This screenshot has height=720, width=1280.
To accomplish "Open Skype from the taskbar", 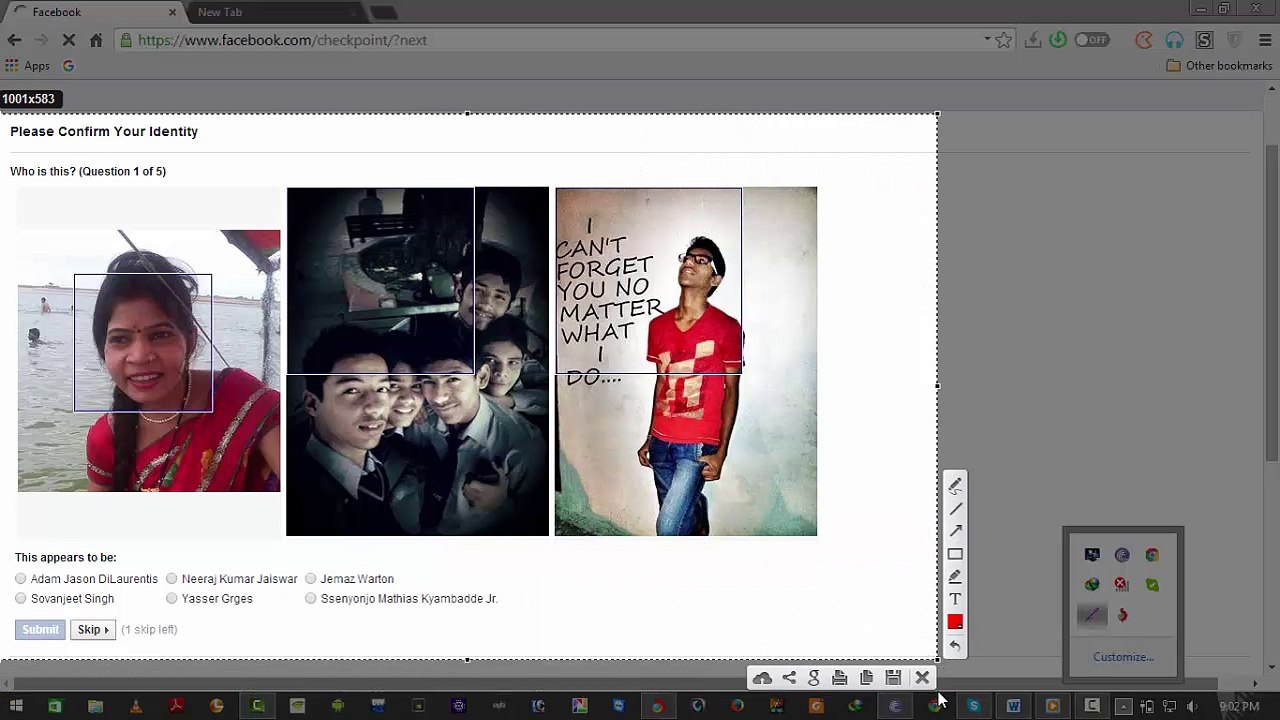I will tap(974, 706).
